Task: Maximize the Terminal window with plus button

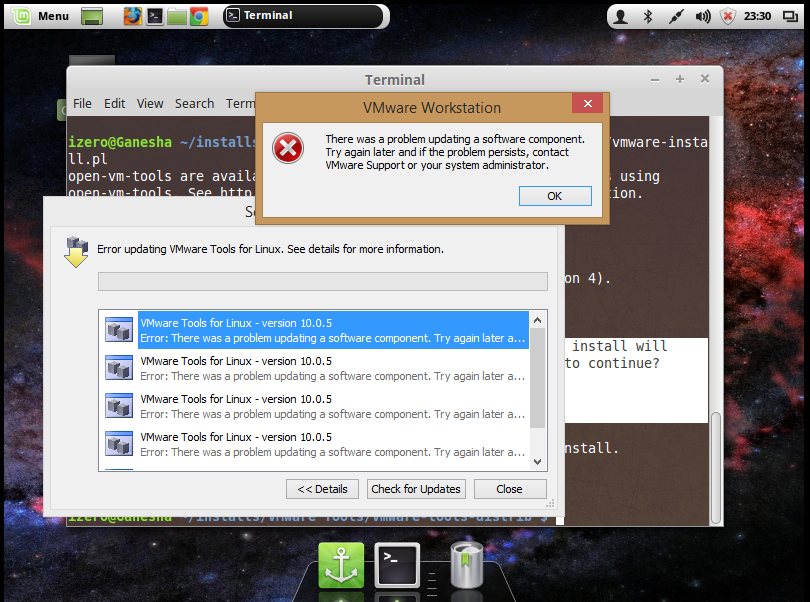Action: [x=680, y=79]
